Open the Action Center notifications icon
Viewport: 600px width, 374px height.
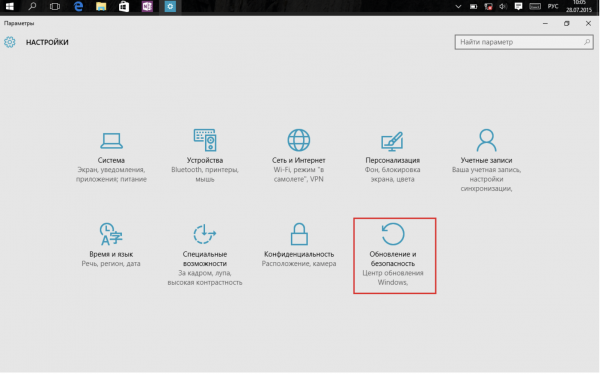point(518,7)
